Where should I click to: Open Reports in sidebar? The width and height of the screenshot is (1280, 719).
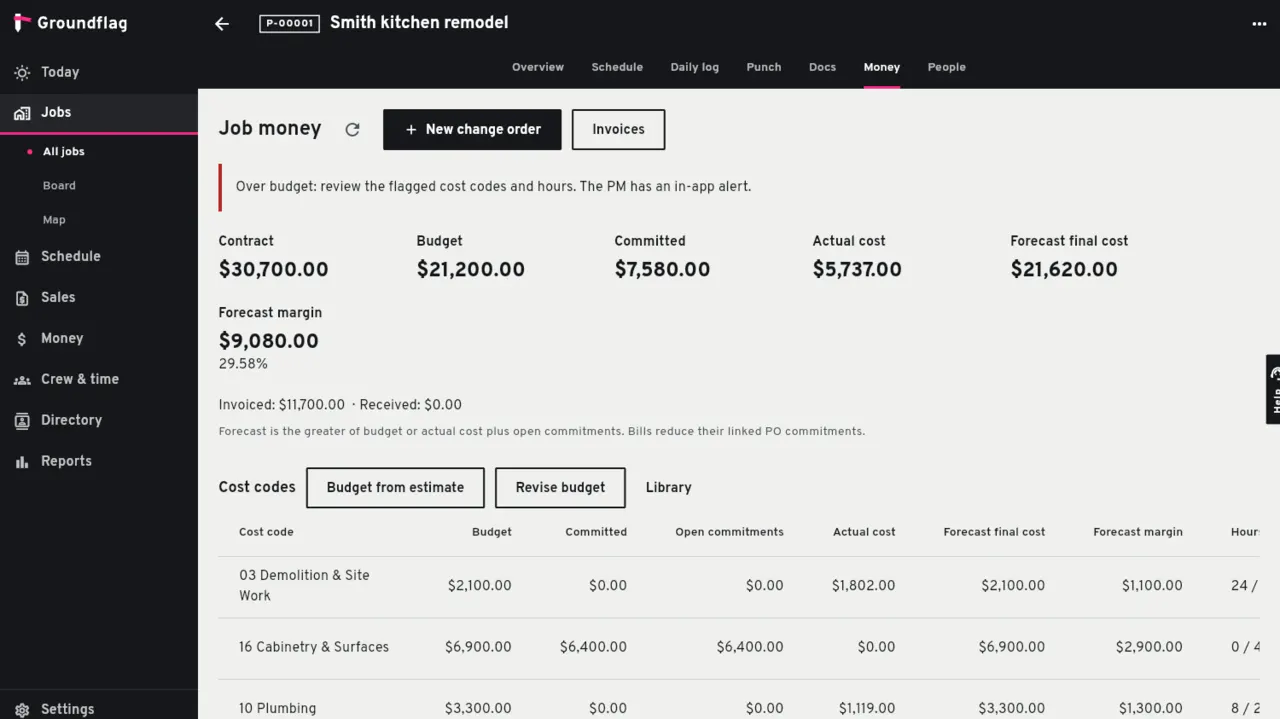pyautogui.click(x=99, y=461)
